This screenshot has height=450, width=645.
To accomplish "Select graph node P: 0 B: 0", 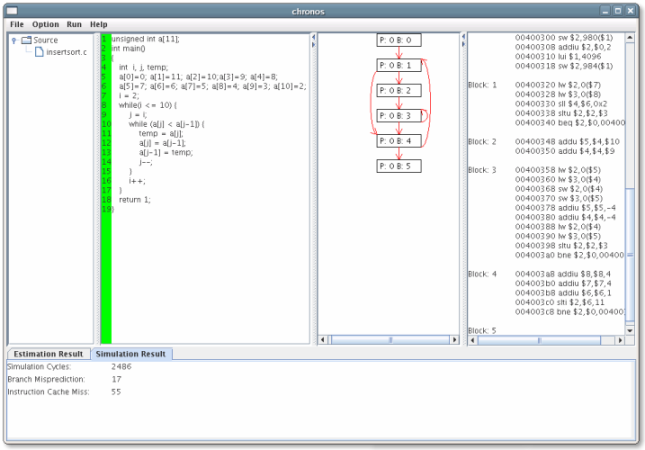I will (399, 40).
